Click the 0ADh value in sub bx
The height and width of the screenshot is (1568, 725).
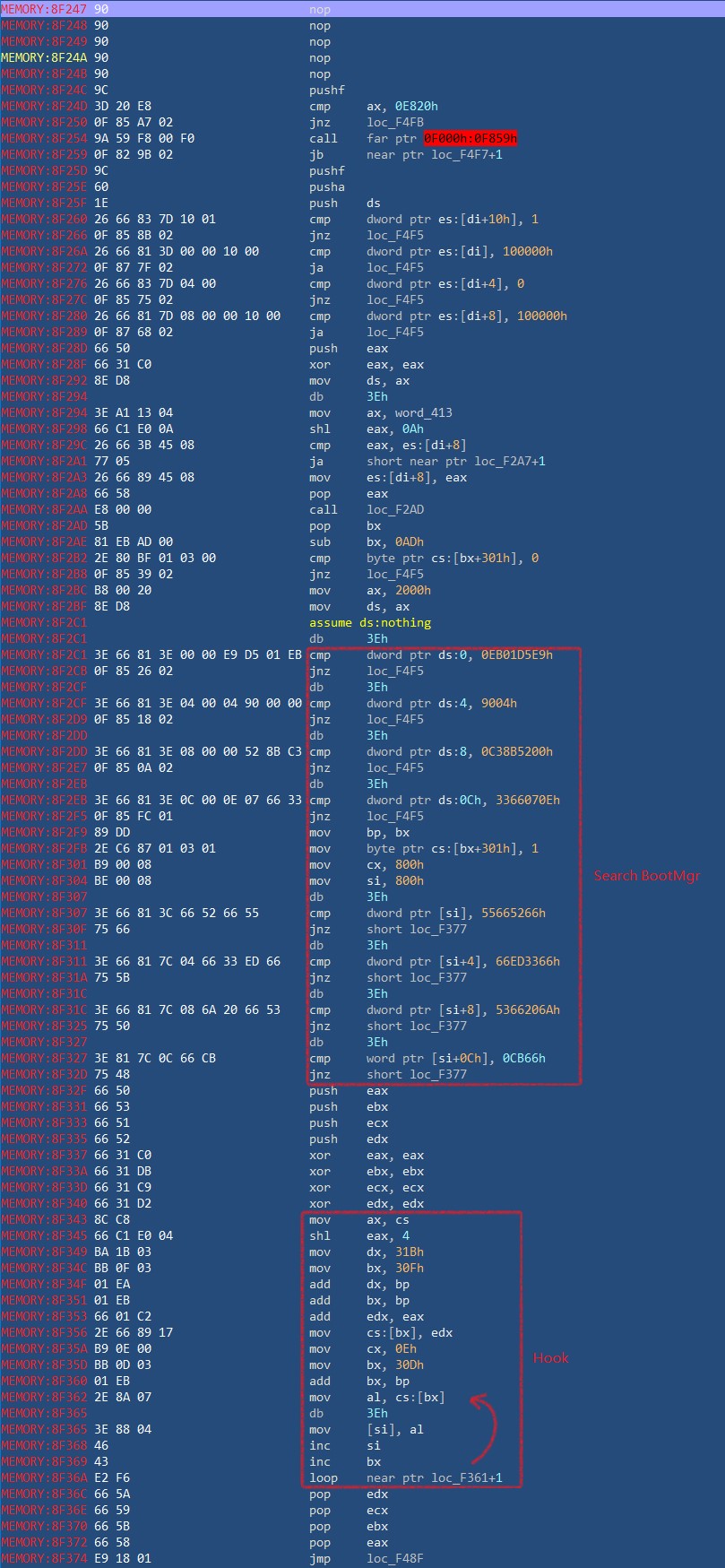409,542
